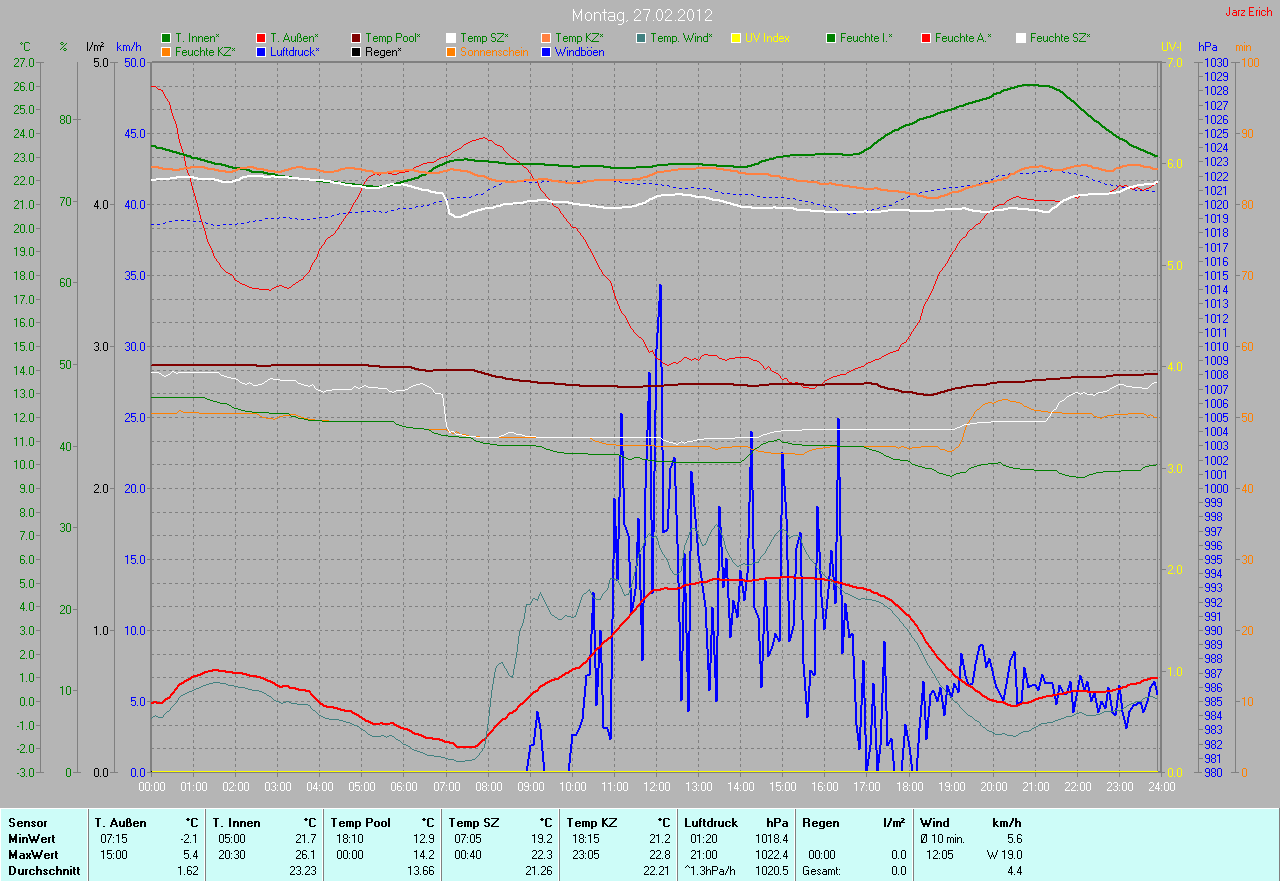1280x881 pixels.
Task: Click the white Temp SZ legend square
Action: pos(451,38)
